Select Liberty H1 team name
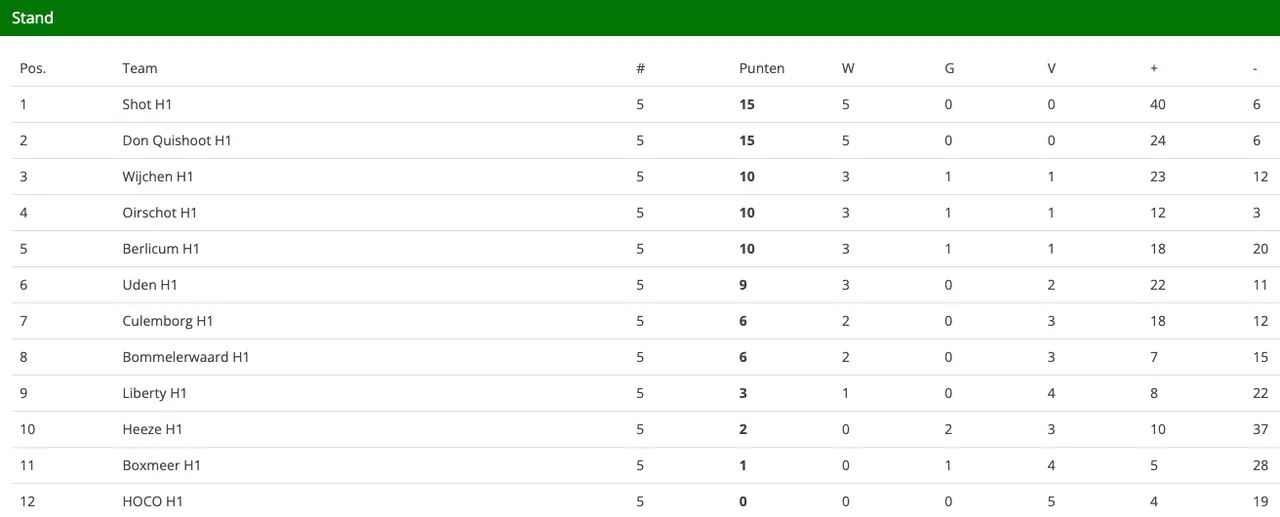Viewport: 1280px width, 517px height. (x=155, y=393)
